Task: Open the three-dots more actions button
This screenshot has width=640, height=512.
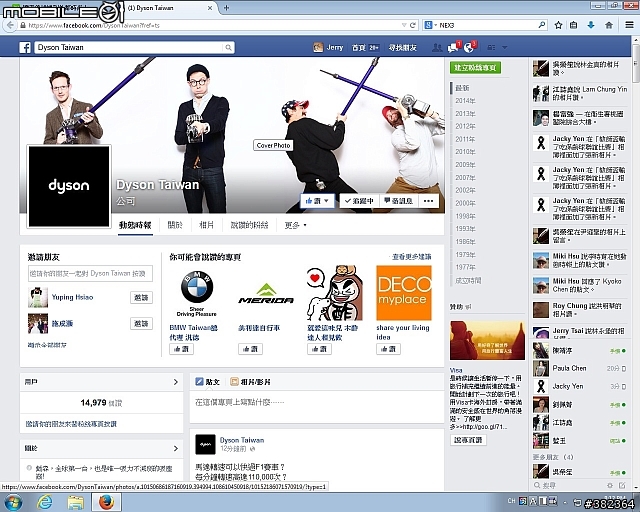Action: coord(428,201)
